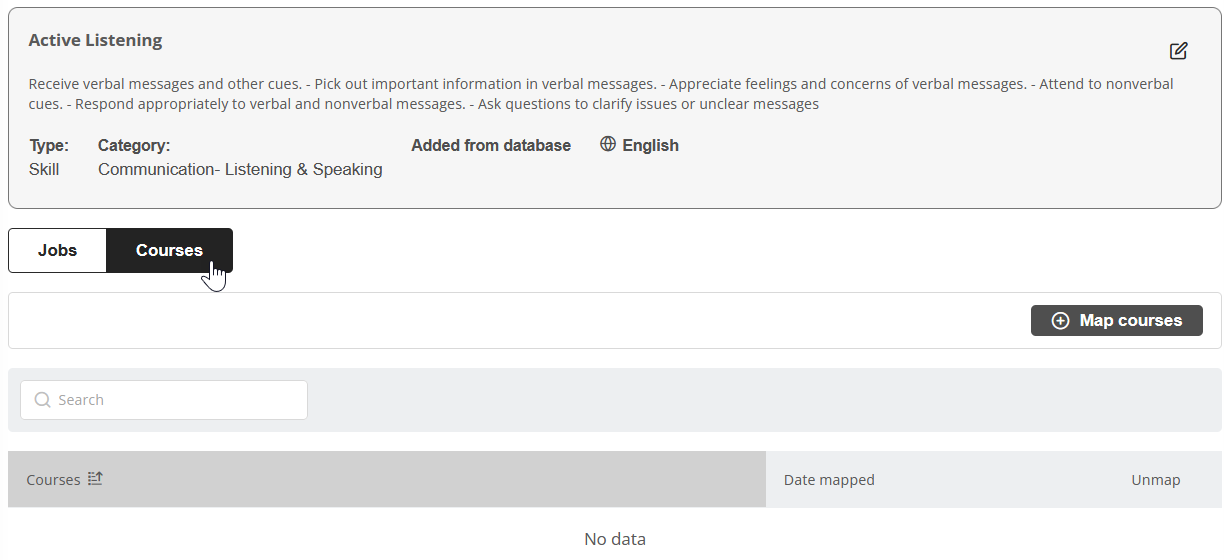This screenshot has height=560, width=1224.
Task: Click the Skill type value
Action: pos(44,169)
